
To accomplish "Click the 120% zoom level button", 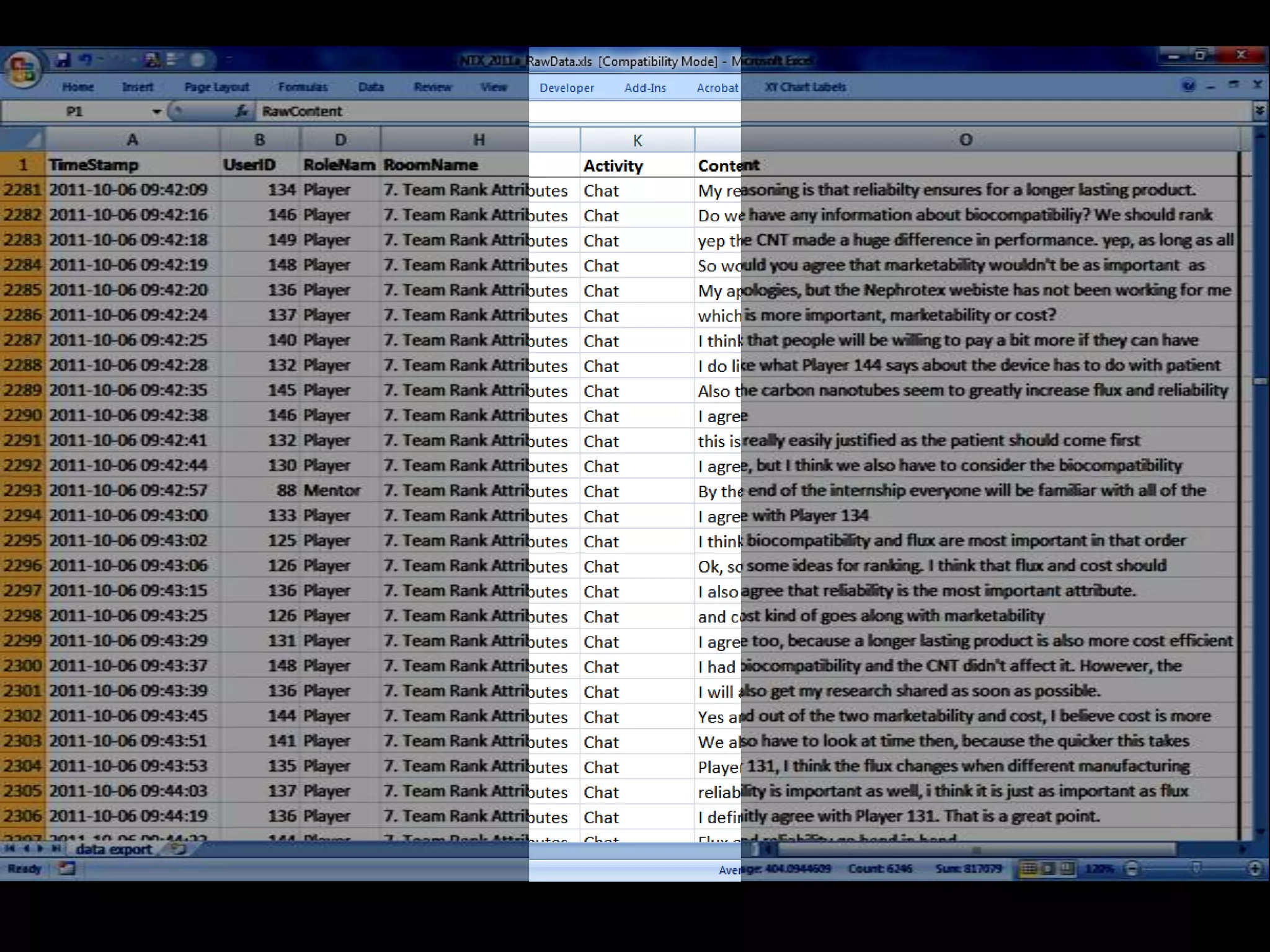I will (x=1099, y=868).
